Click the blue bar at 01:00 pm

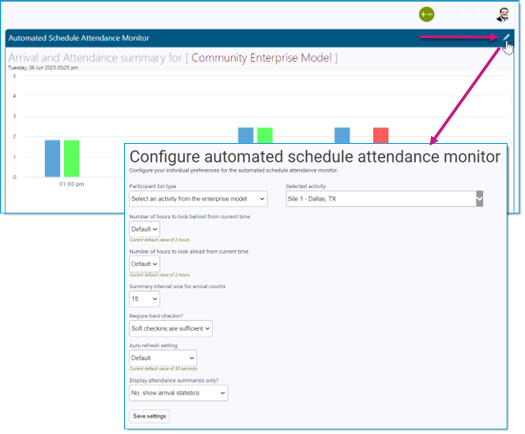tap(53, 158)
